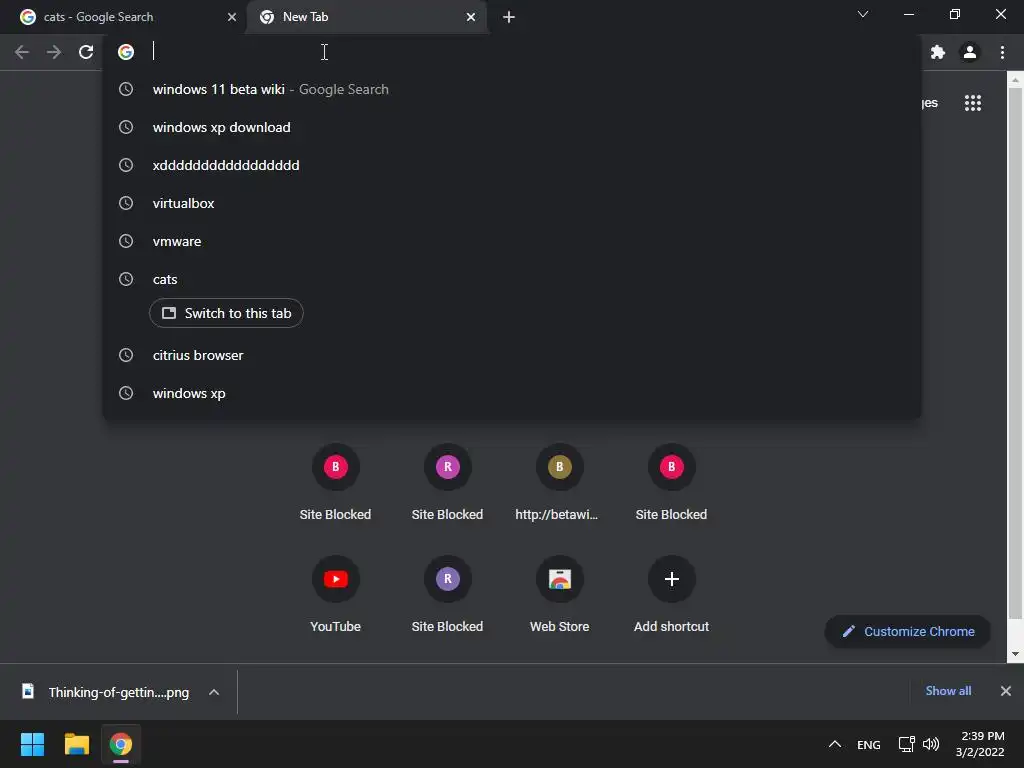This screenshot has height=768, width=1024.
Task: Pick the citrius browser suggestion
Action: coord(512,355)
